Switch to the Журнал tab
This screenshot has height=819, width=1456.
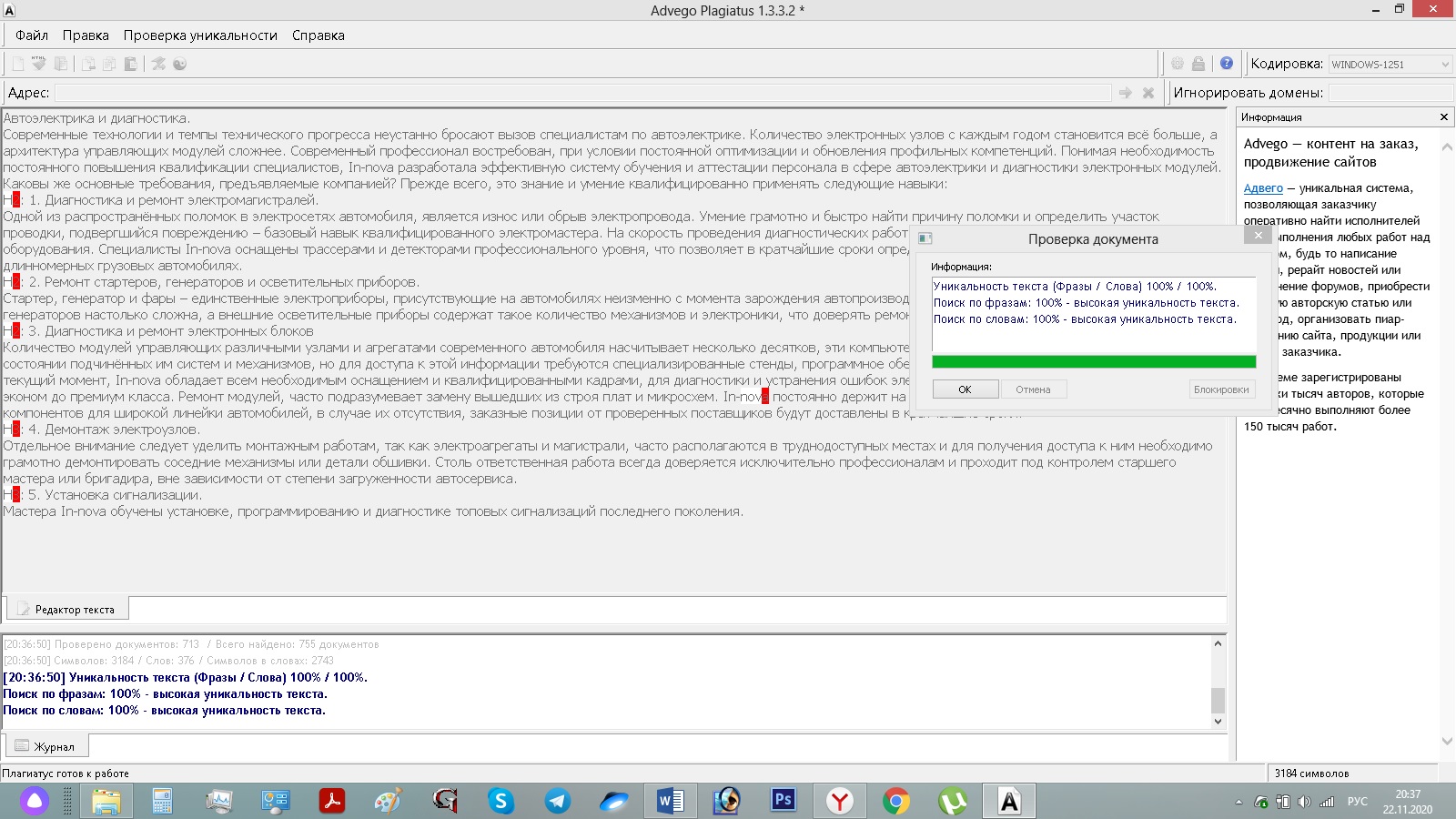point(46,746)
